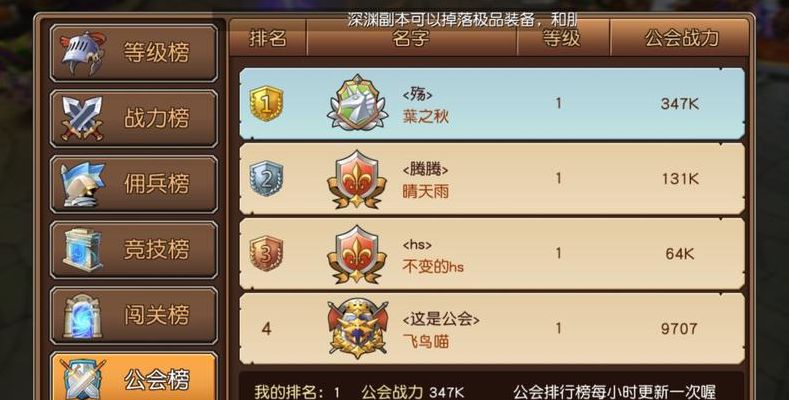Image resolution: width=789 pixels, height=400 pixels.
Task: Select the highlighted 公会榜 guild tab
Action: tap(134, 377)
